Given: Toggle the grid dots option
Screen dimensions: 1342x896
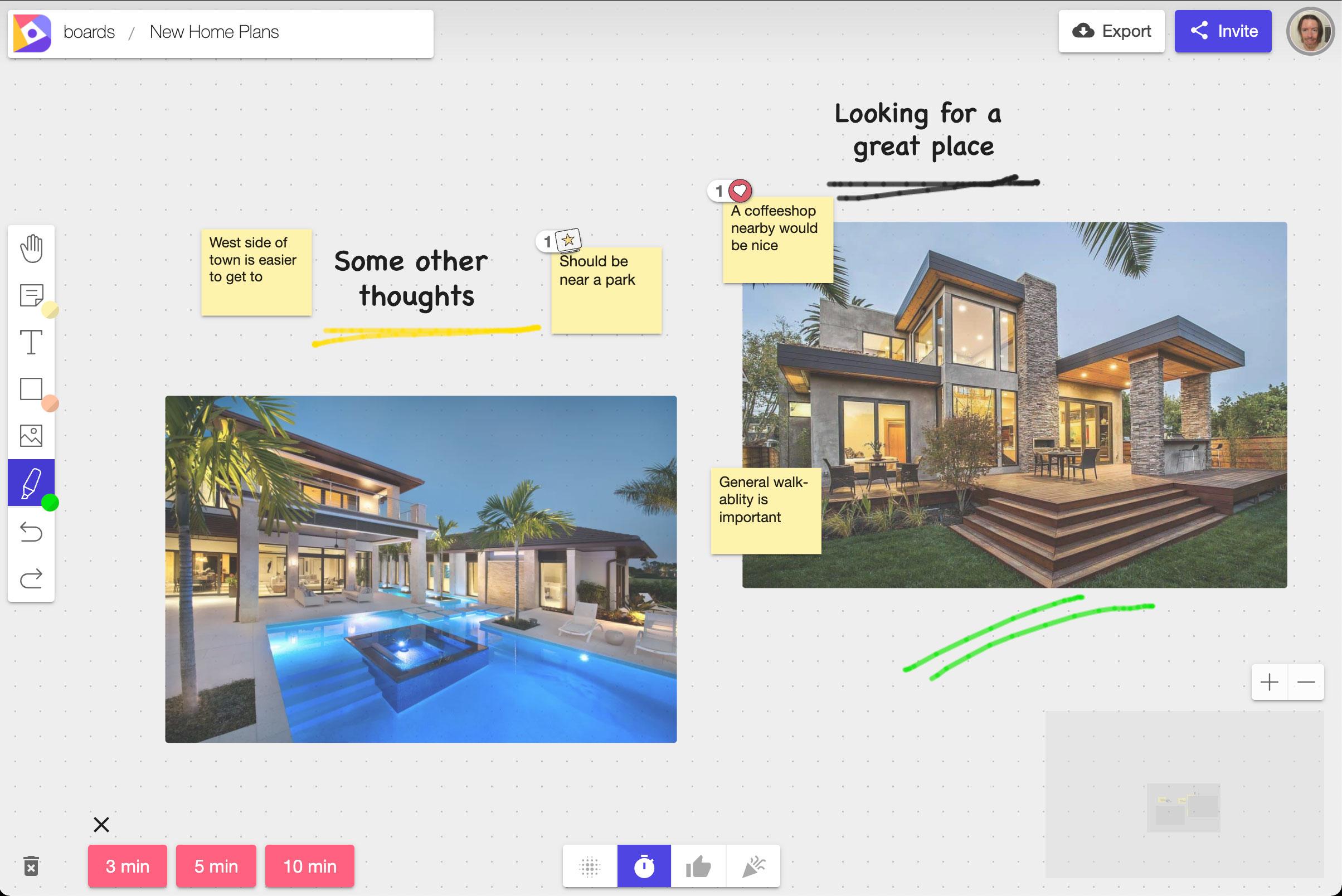Looking at the screenshot, I should click(x=590, y=866).
